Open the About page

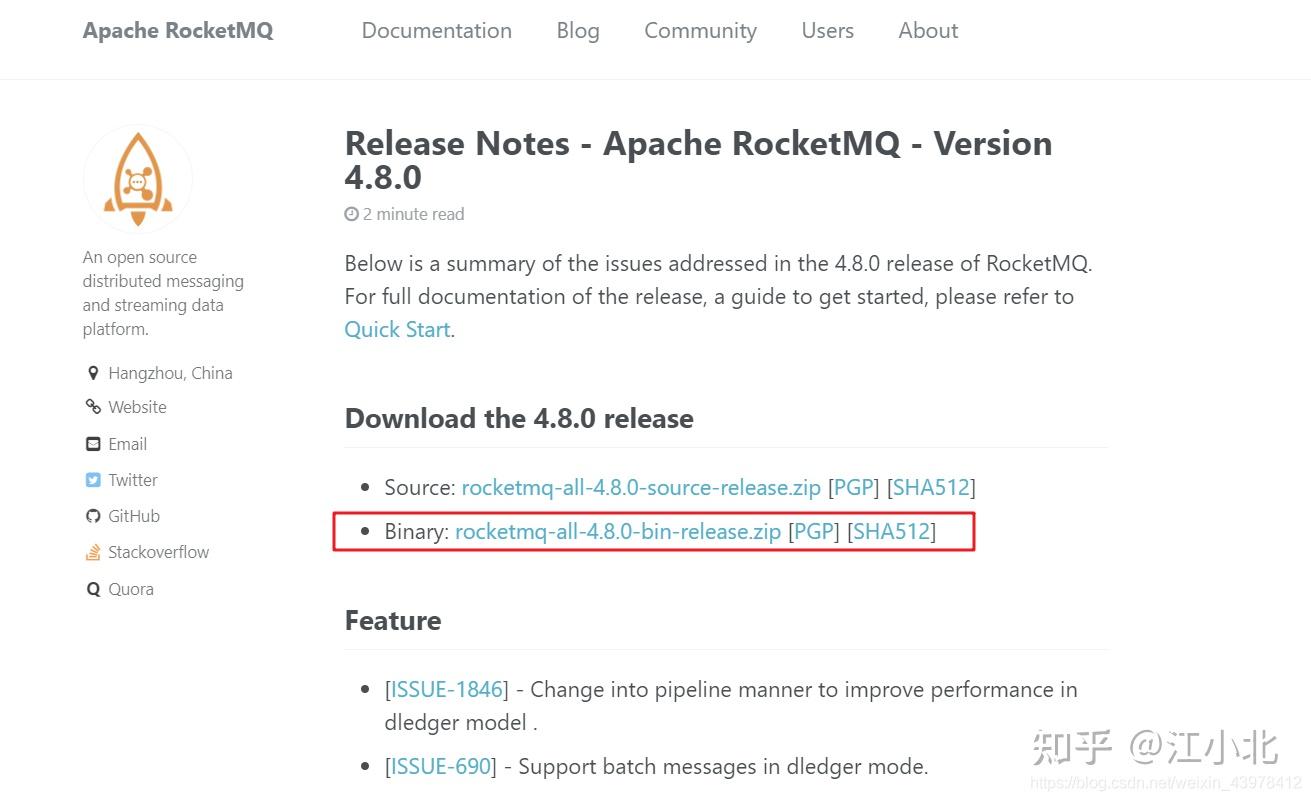(927, 30)
